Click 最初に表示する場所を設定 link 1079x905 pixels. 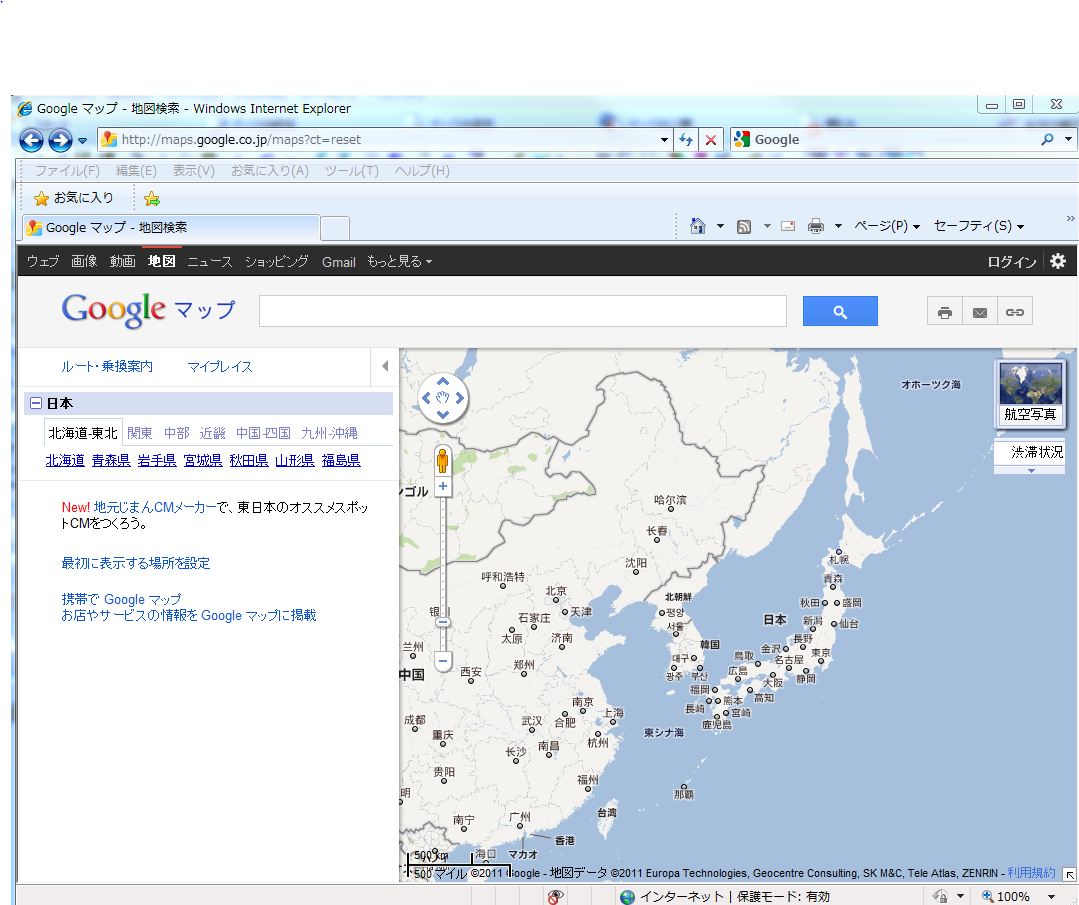point(136,563)
